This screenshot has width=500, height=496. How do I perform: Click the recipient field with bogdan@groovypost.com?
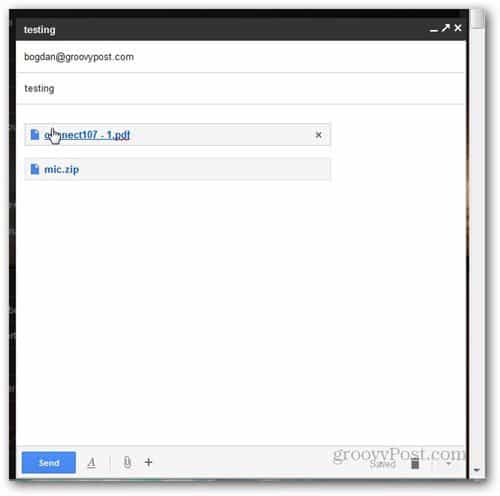tap(240, 57)
